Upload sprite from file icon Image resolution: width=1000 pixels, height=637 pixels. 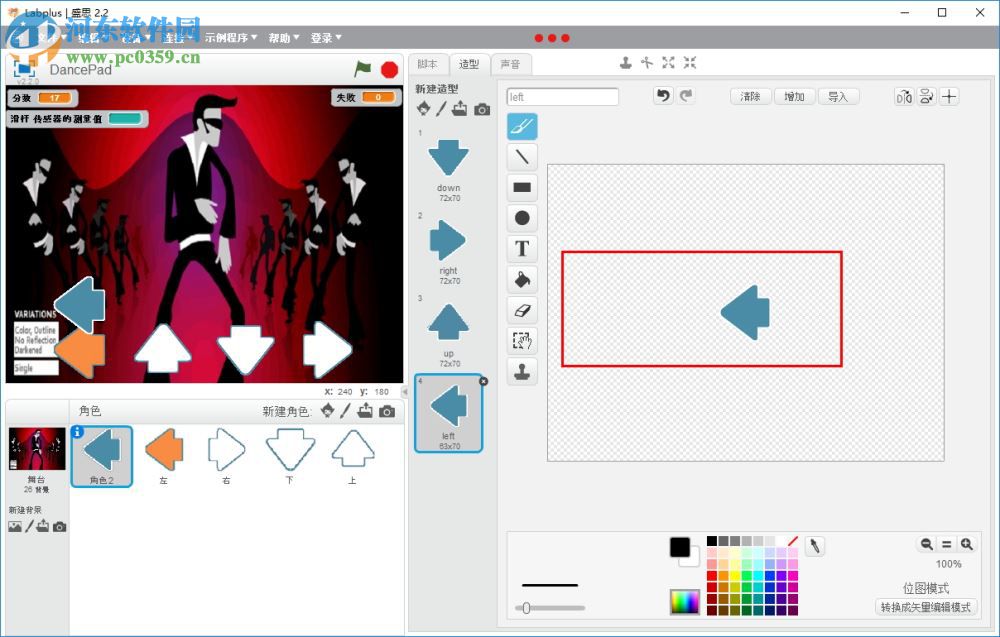click(365, 411)
